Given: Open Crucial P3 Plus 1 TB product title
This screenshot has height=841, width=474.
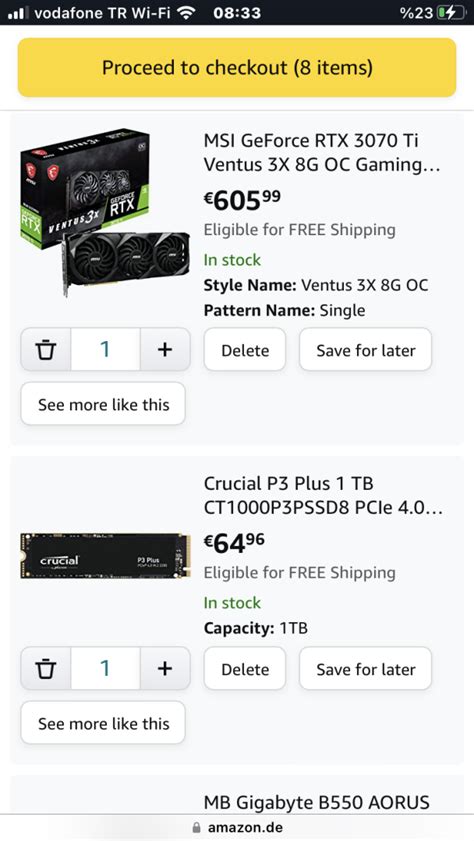Looking at the screenshot, I should [323, 496].
